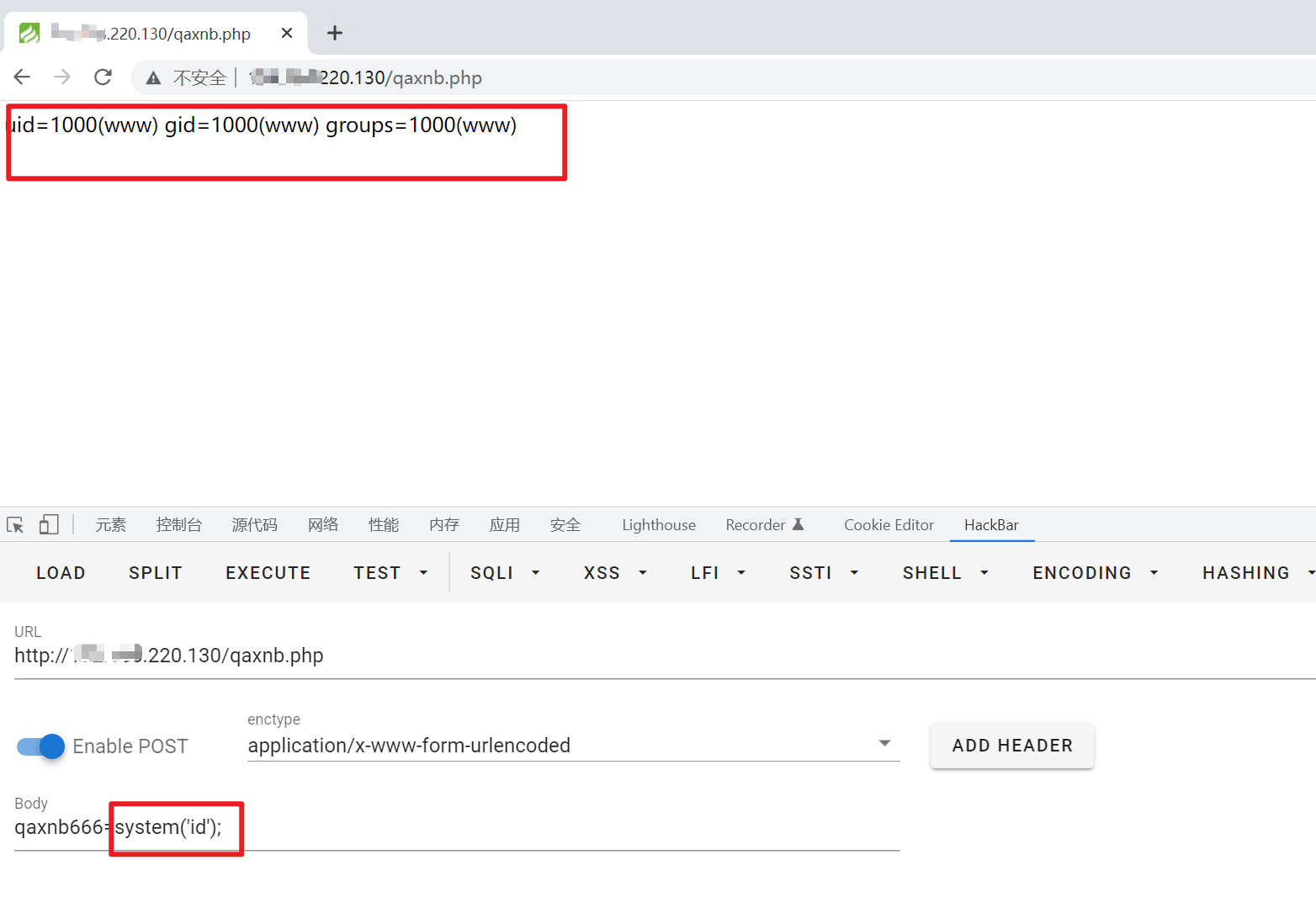Click the browser address bar
Screen dimensions: 1316x908
pos(724,78)
